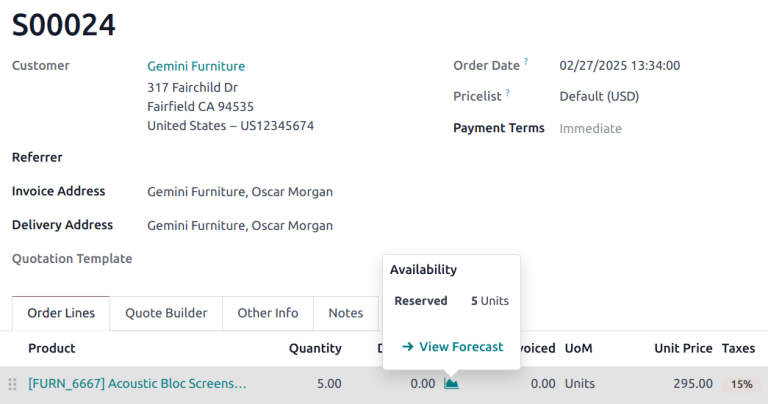Image resolution: width=768 pixels, height=404 pixels.
Task: Click the help mark next to Order Date
Action: click(526, 62)
